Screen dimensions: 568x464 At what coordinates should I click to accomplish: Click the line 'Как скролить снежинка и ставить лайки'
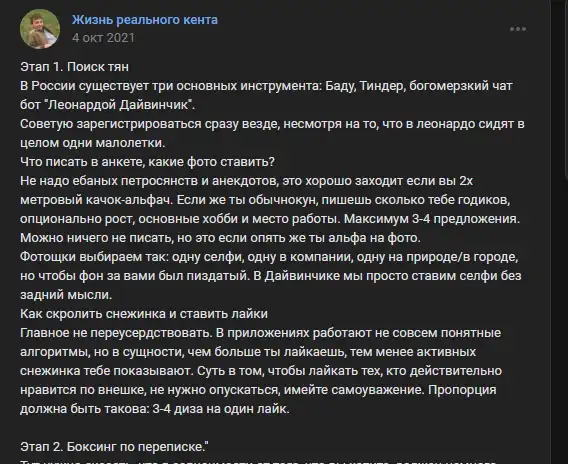pos(144,314)
